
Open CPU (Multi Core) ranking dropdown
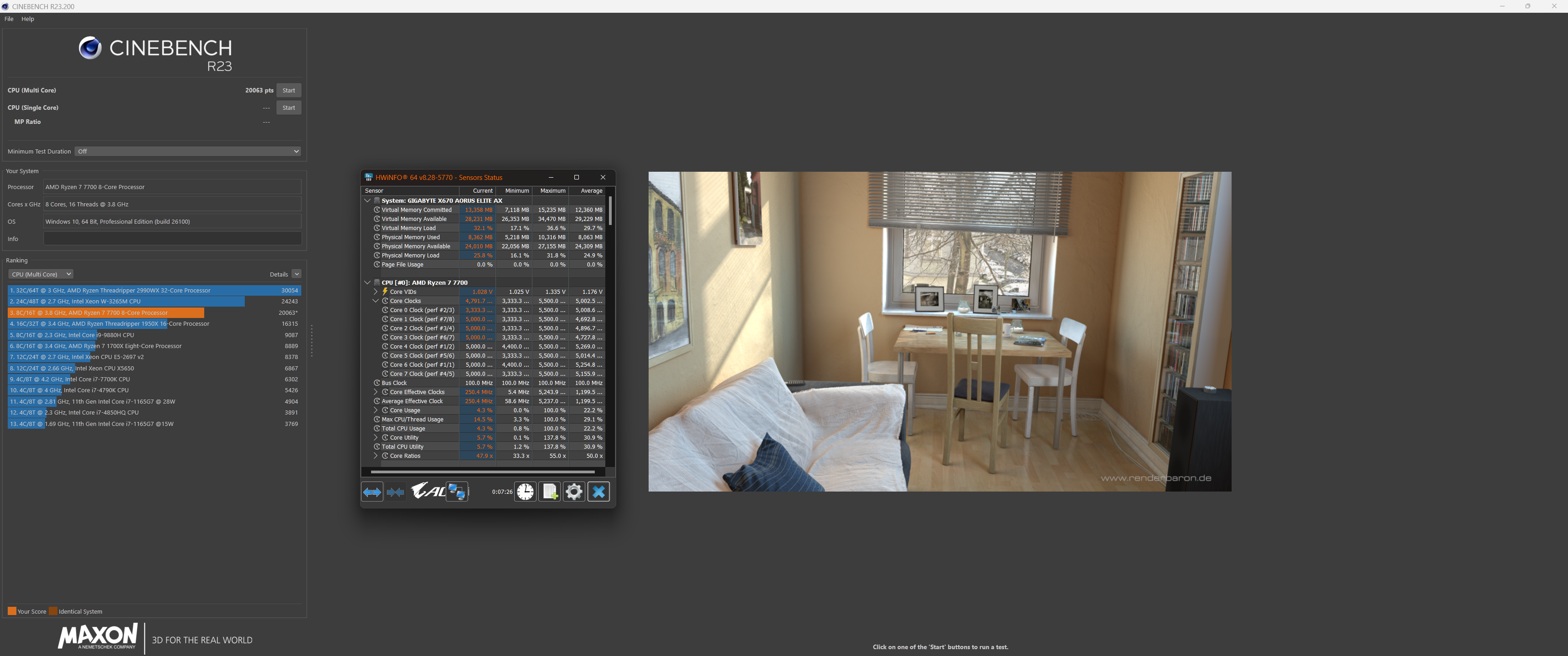[x=41, y=274]
